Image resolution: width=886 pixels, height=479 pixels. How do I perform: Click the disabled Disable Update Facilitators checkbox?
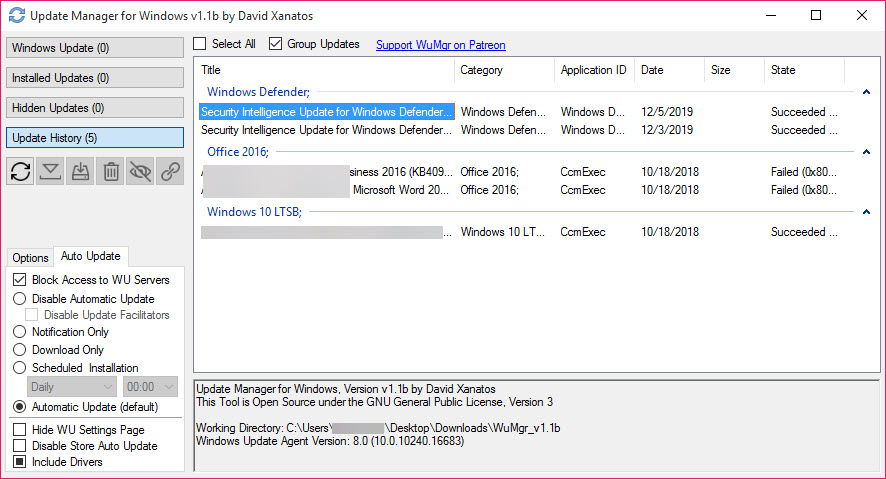click(32, 315)
